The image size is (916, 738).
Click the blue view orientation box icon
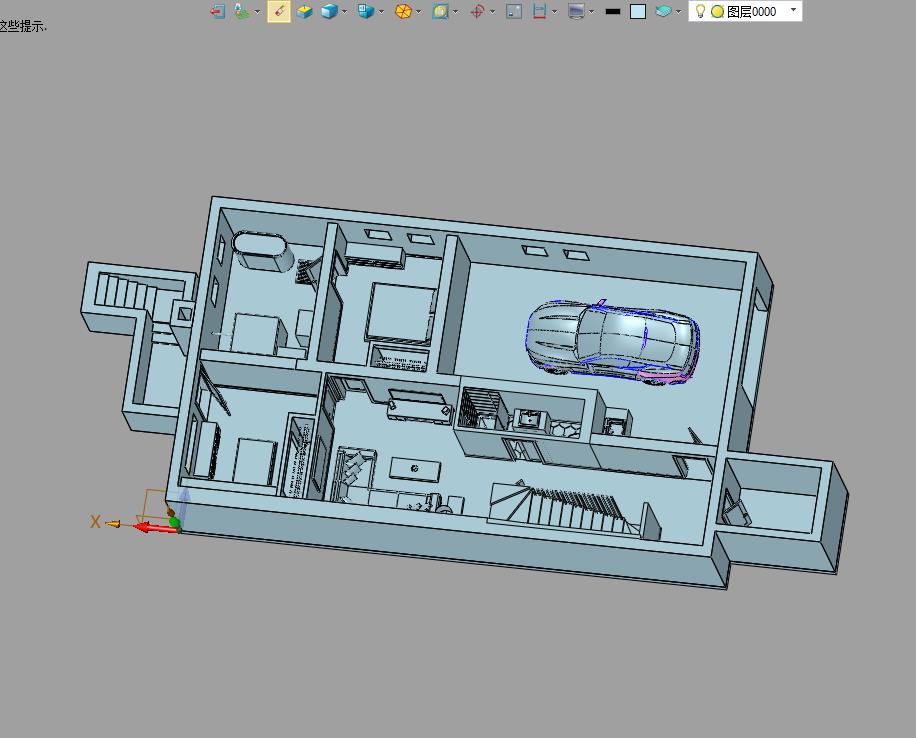[x=366, y=11]
